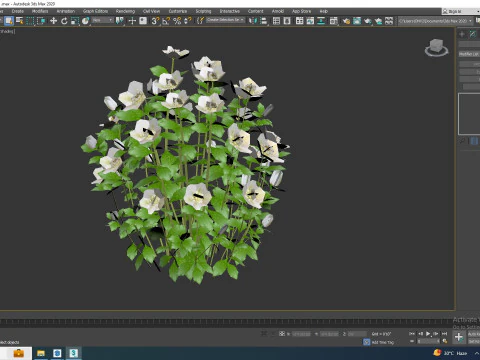Toggle Percent Snap
The width and height of the screenshot is (480, 360).
177,21
